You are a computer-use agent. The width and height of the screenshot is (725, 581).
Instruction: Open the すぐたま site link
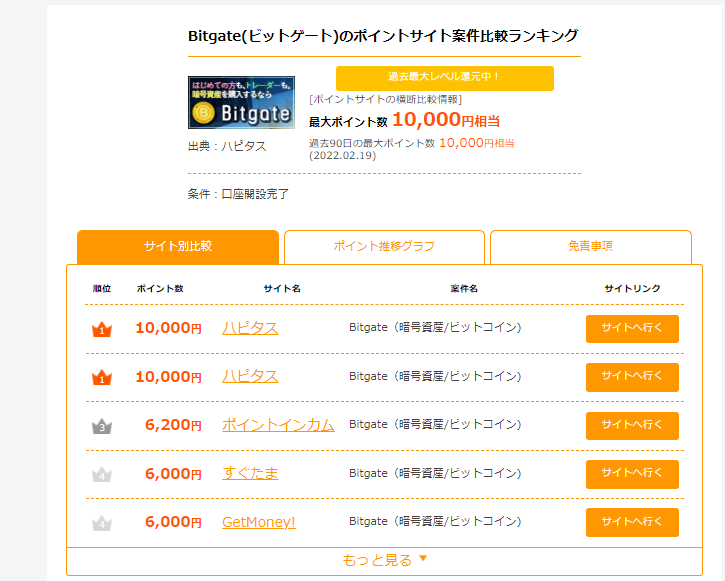tap(250, 473)
